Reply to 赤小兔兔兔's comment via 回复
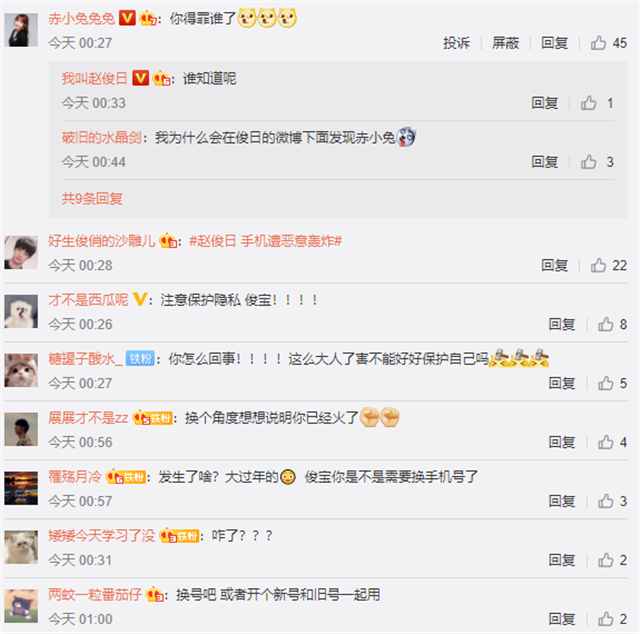The height and width of the screenshot is (634, 640). (x=554, y=43)
